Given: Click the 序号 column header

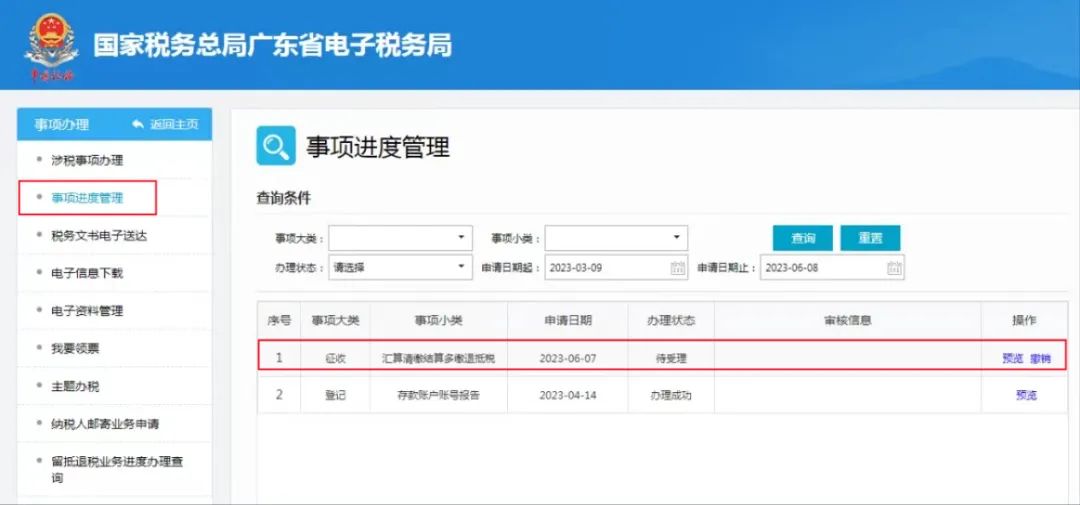Looking at the screenshot, I should point(279,320).
